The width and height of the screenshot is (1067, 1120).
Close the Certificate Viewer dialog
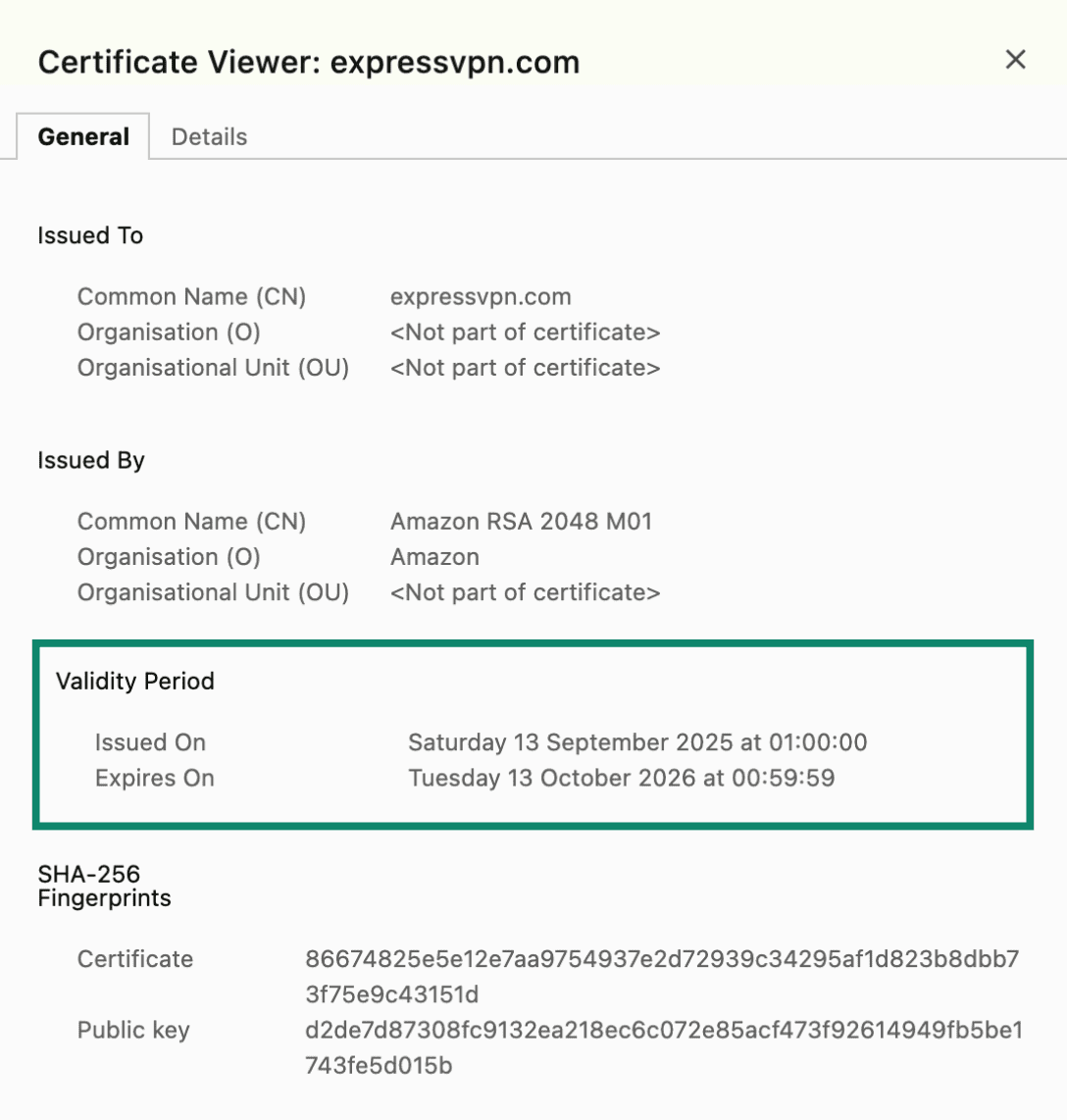pyautogui.click(x=1015, y=59)
